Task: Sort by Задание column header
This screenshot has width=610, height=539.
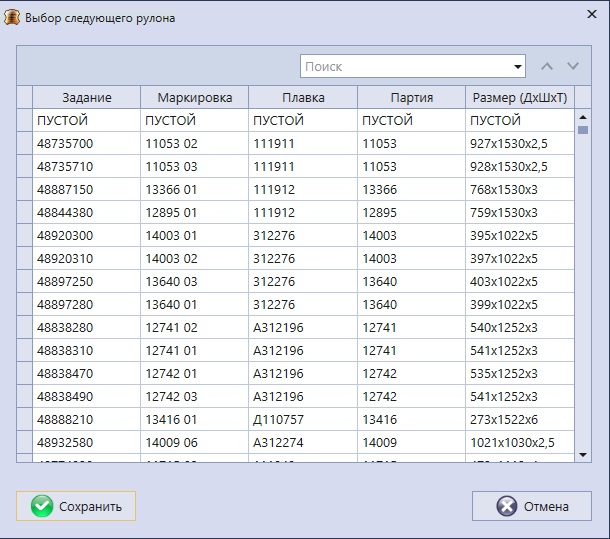Action: pyautogui.click(x=87, y=97)
